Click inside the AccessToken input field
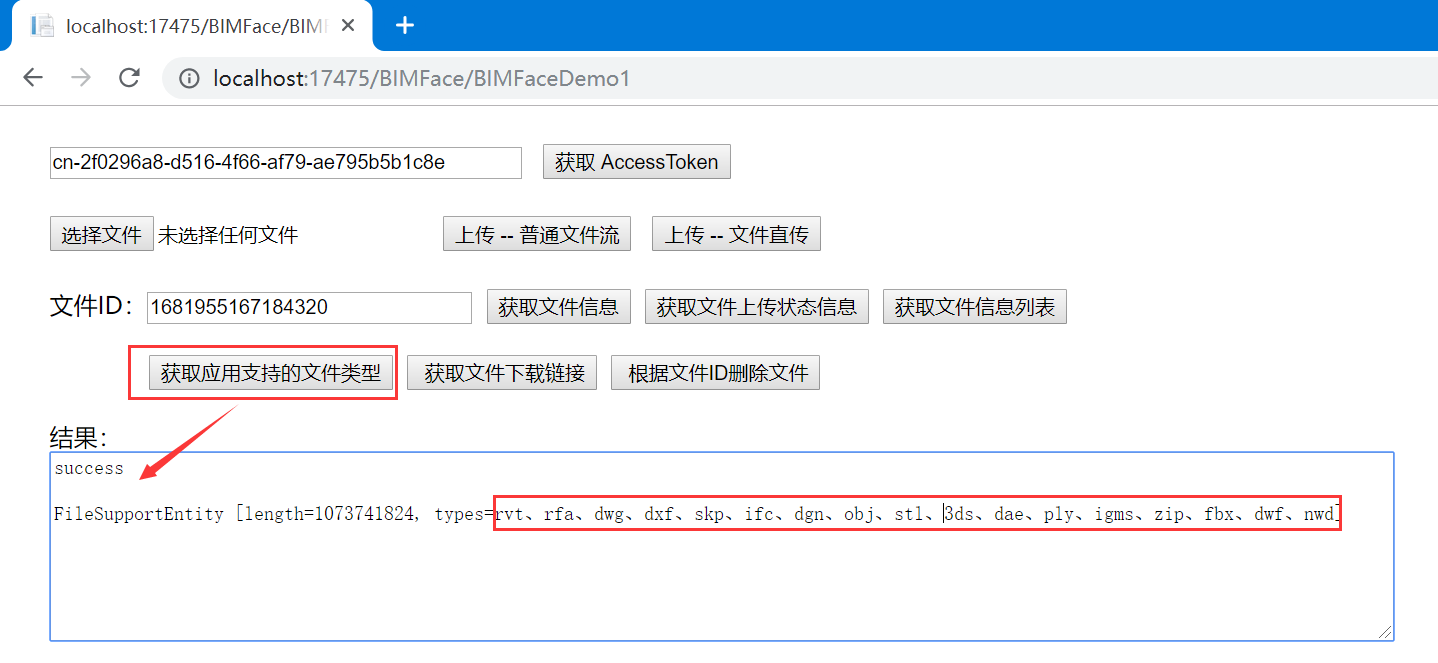Screen dimensions: 1438x663 point(285,162)
